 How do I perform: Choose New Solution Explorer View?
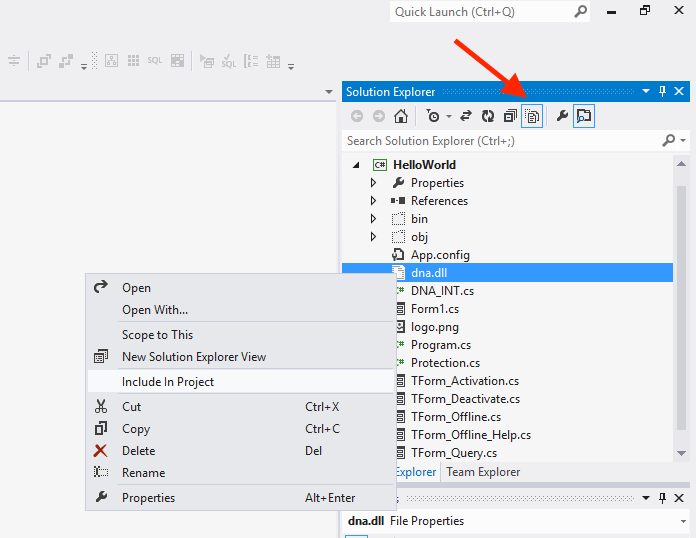[241, 357]
